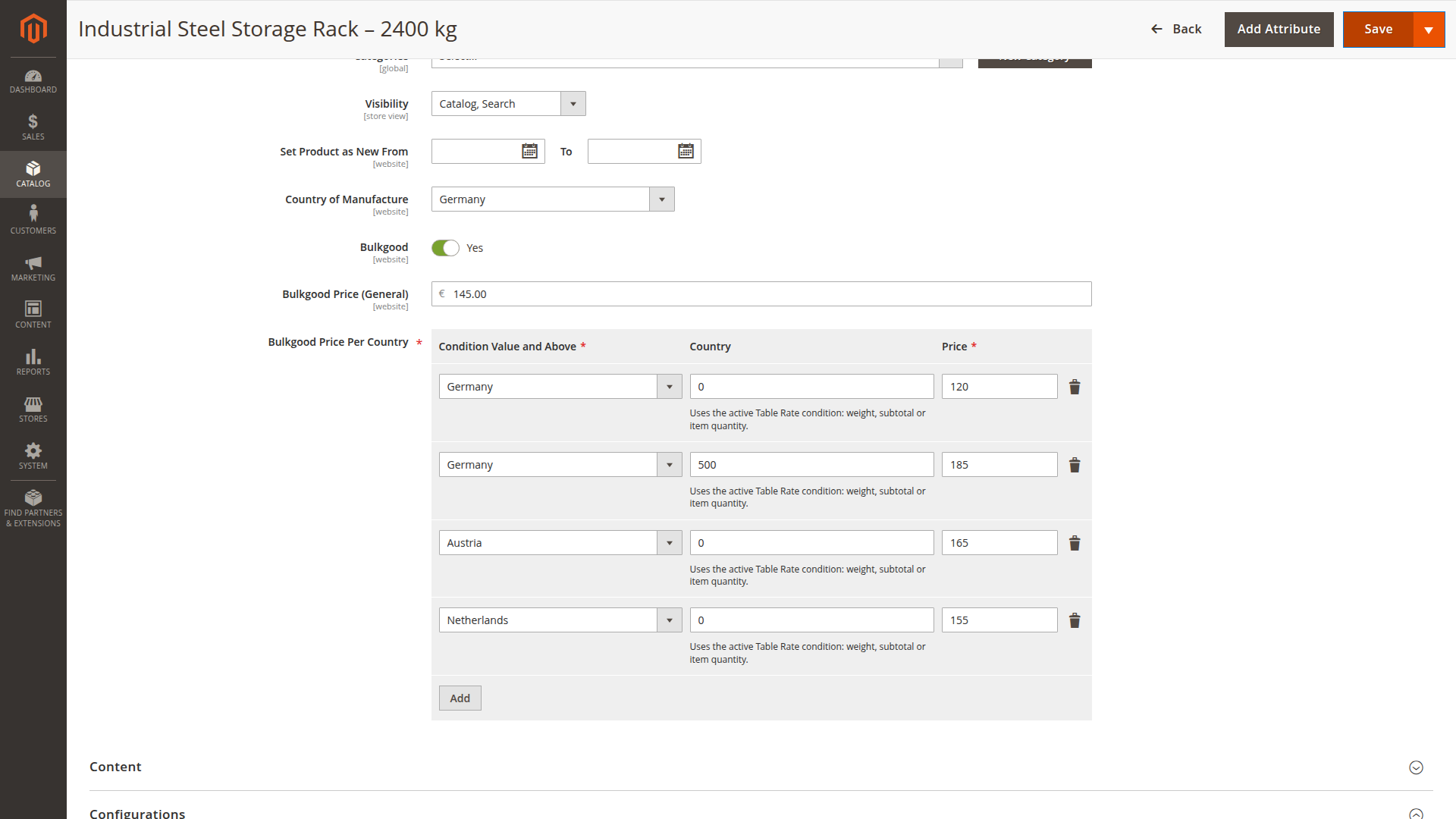Edit the price field showing 165
The height and width of the screenshot is (819, 1456).
[999, 543]
